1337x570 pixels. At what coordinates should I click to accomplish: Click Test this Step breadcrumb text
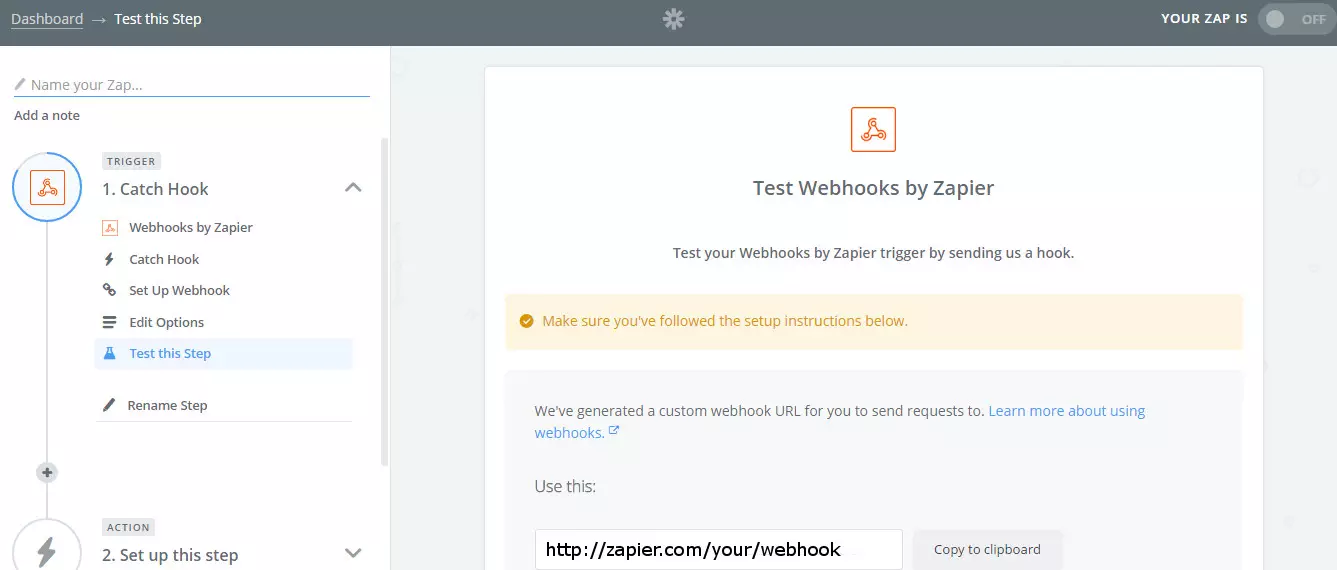pyautogui.click(x=158, y=19)
